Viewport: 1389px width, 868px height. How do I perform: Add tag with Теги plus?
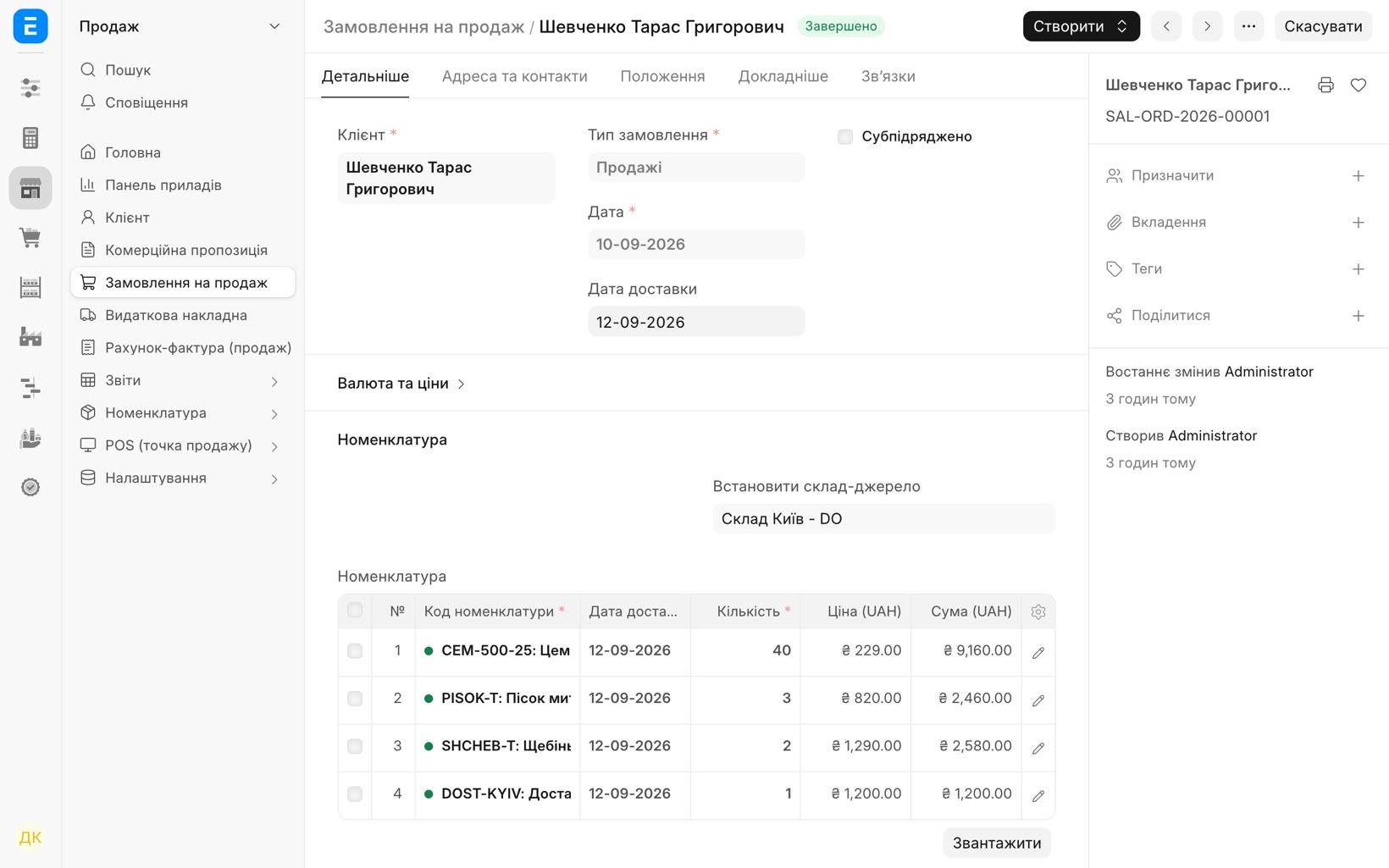click(1359, 268)
